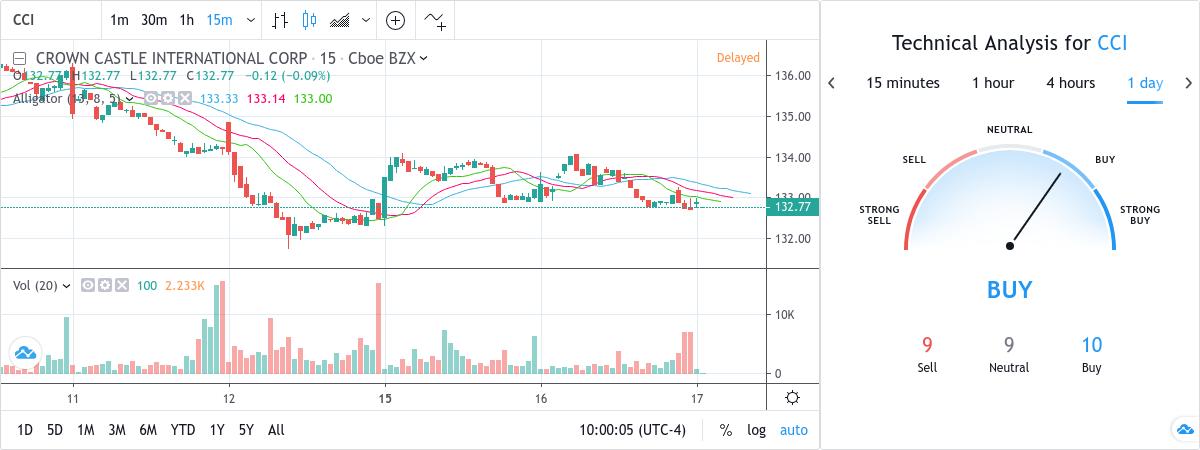Switch analysis to 1 day tab
Viewport: 1200px width, 450px height.
pyautogui.click(x=1145, y=83)
